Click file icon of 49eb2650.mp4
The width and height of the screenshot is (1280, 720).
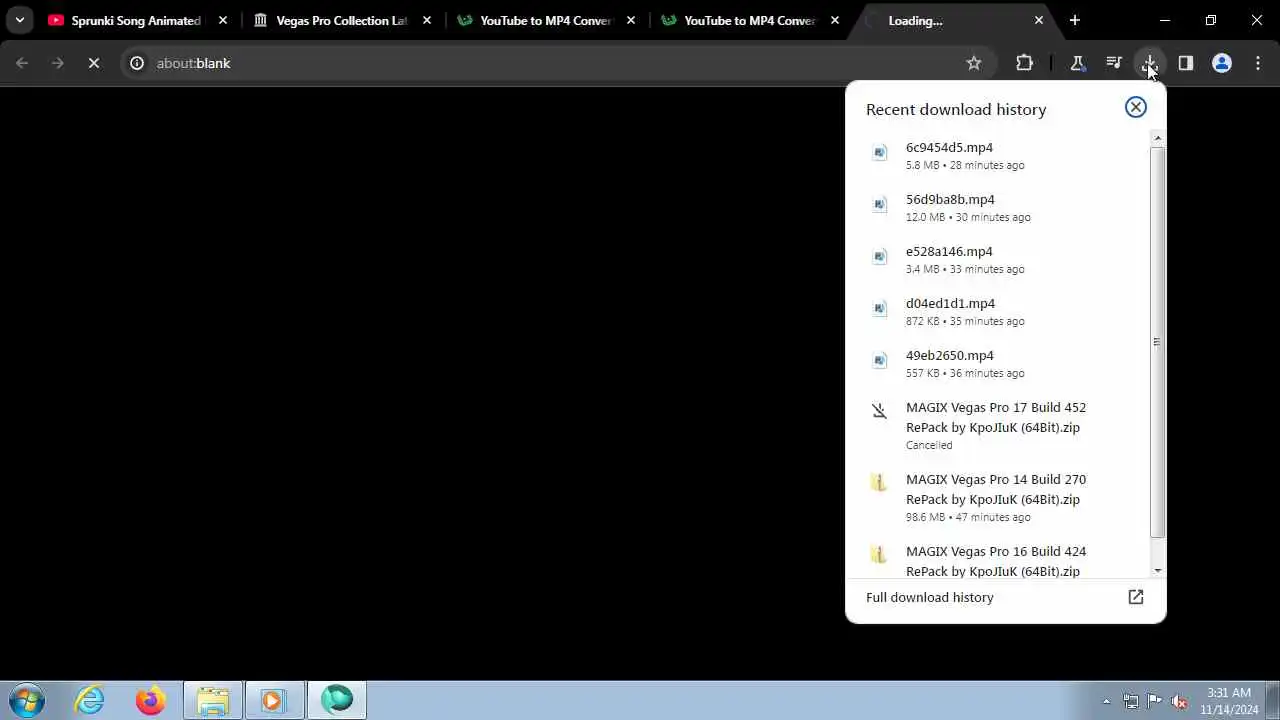click(x=880, y=361)
